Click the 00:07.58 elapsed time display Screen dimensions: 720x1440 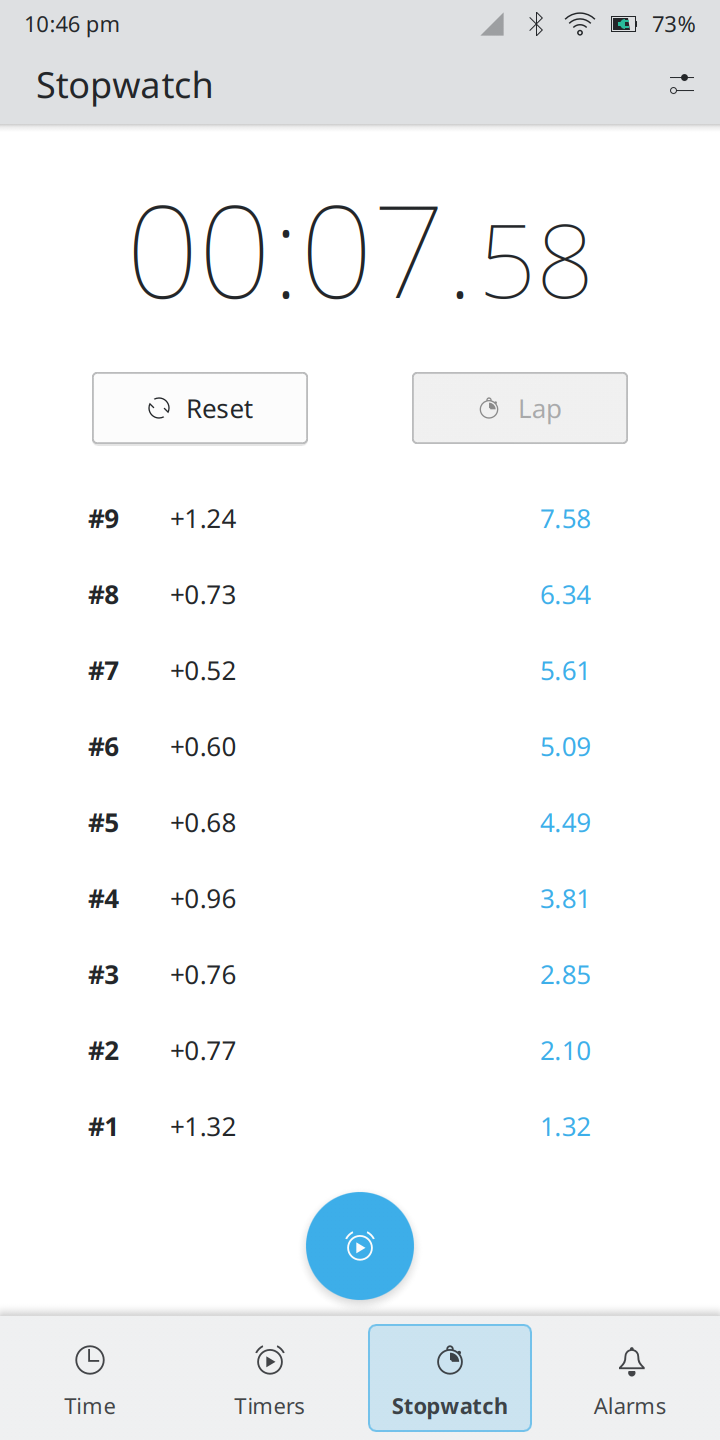[360, 252]
